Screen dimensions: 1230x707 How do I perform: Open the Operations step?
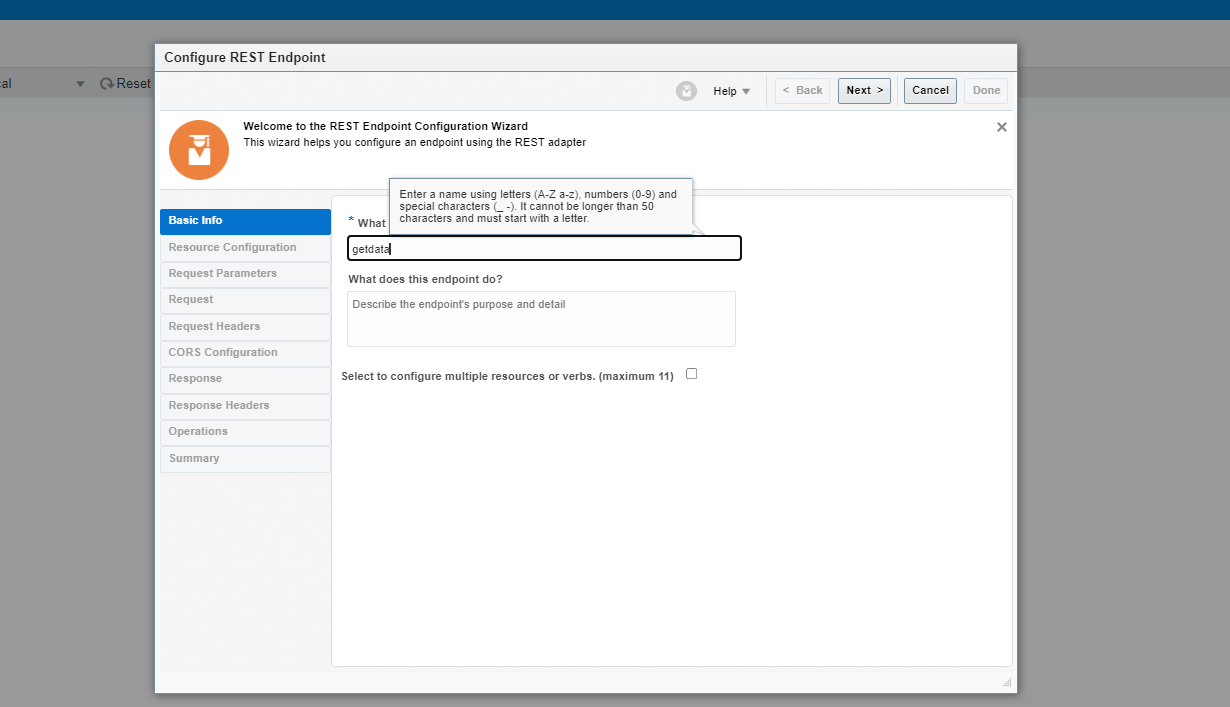[245, 432]
